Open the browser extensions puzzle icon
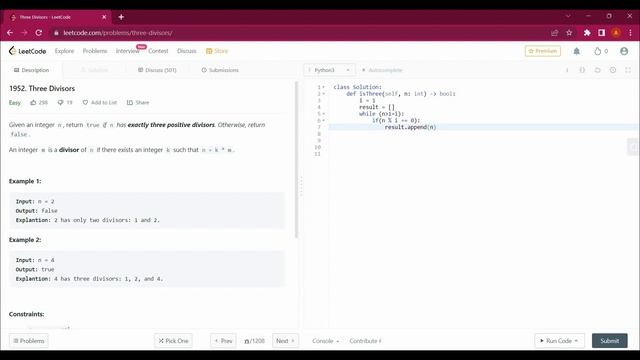 [587, 33]
